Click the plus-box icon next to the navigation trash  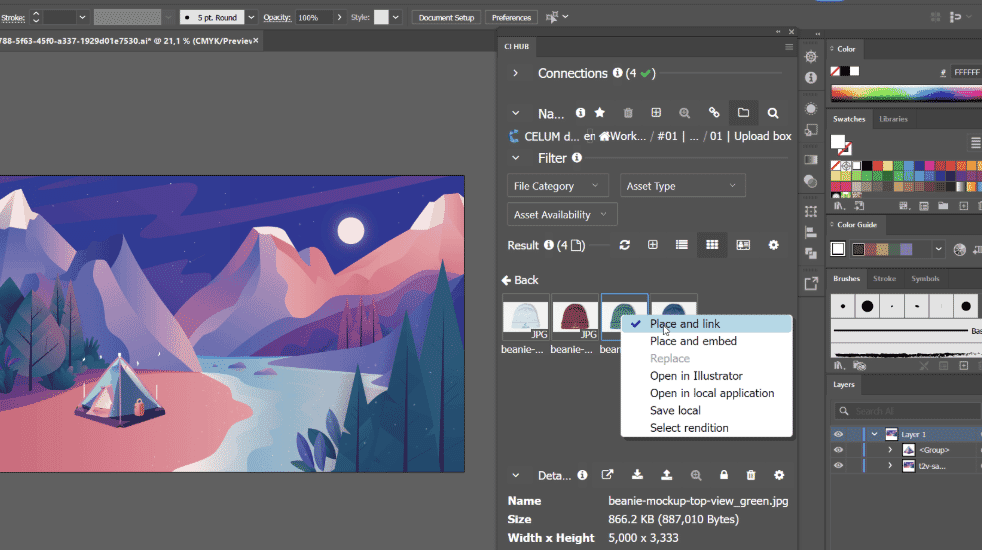(656, 113)
